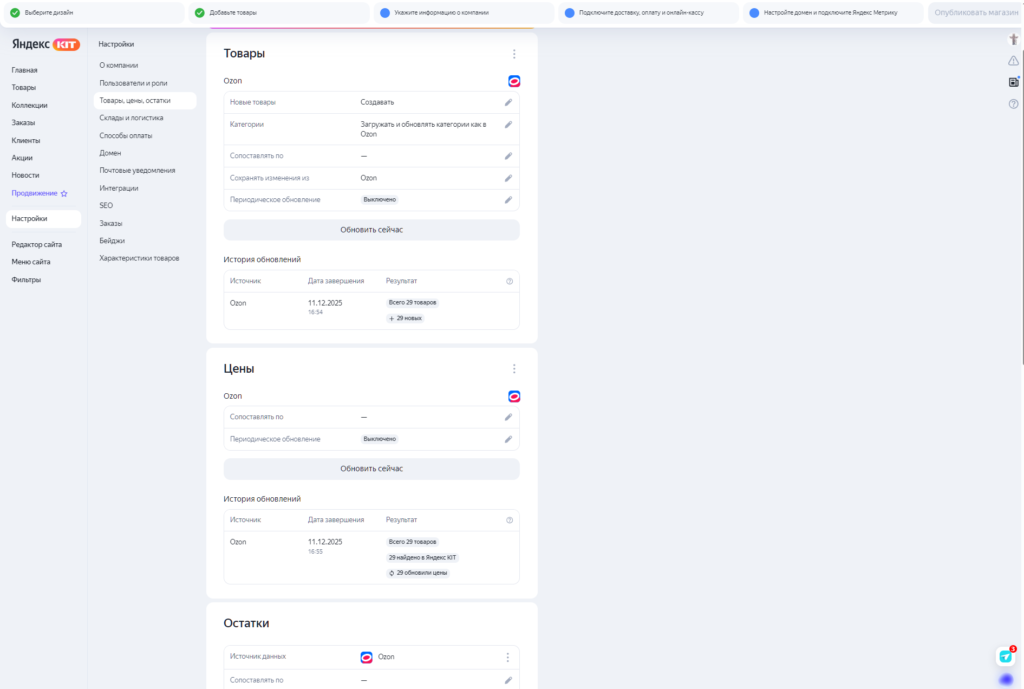Open the 'Добавьте товары' onboarding step
This screenshot has height=689, width=1024.
click(279, 12)
